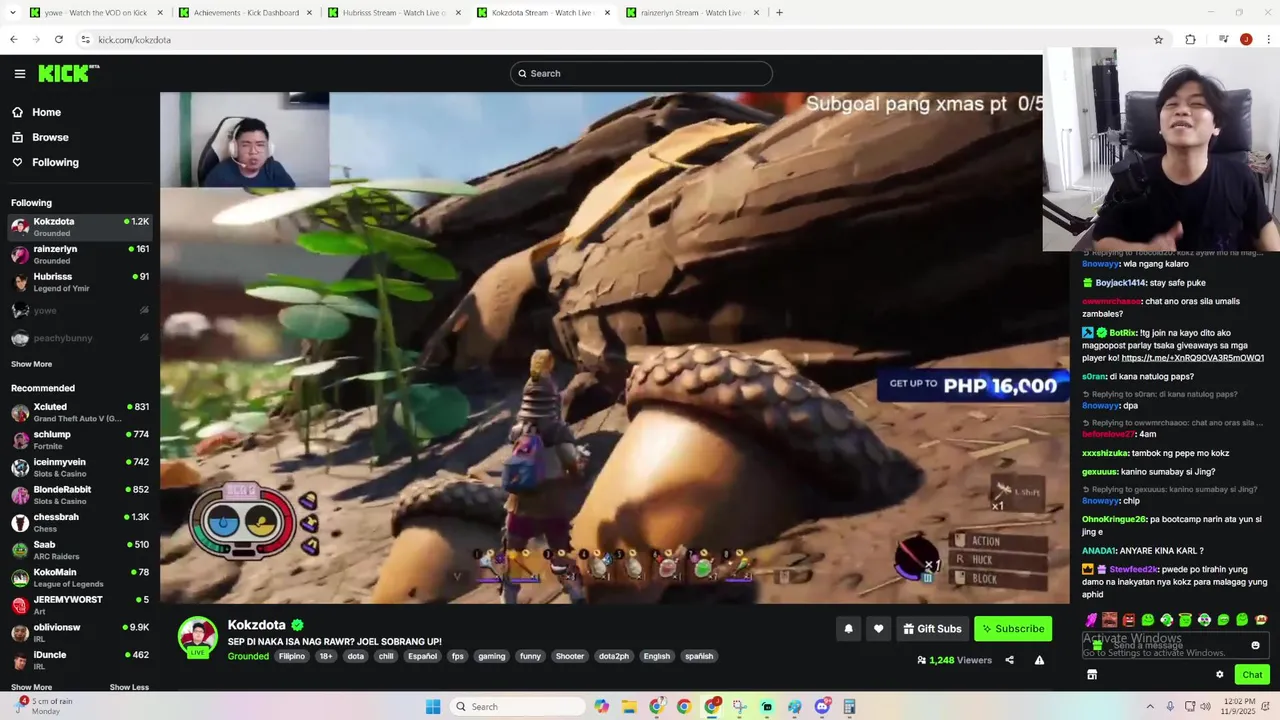
Task: Open Xcluted recommended channel
Action: click(80, 412)
